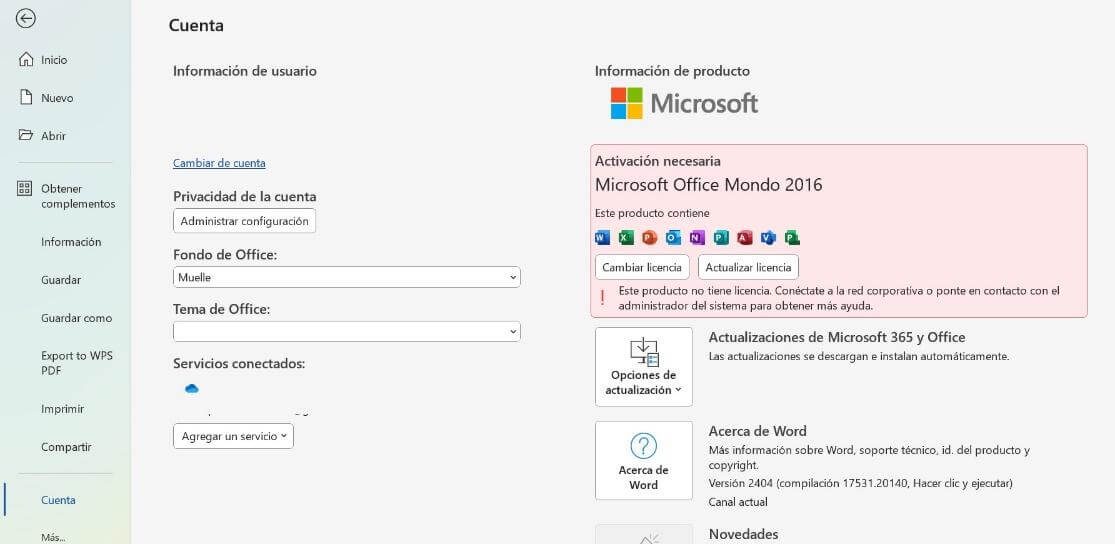Viewport: 1115px width, 544px height.
Task: Click the PowerPoint product icon
Action: [649, 238]
